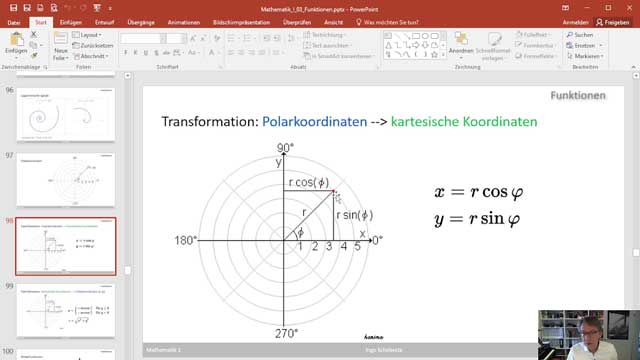Click the Undo arrow in quick access toolbar

click(68, 8)
